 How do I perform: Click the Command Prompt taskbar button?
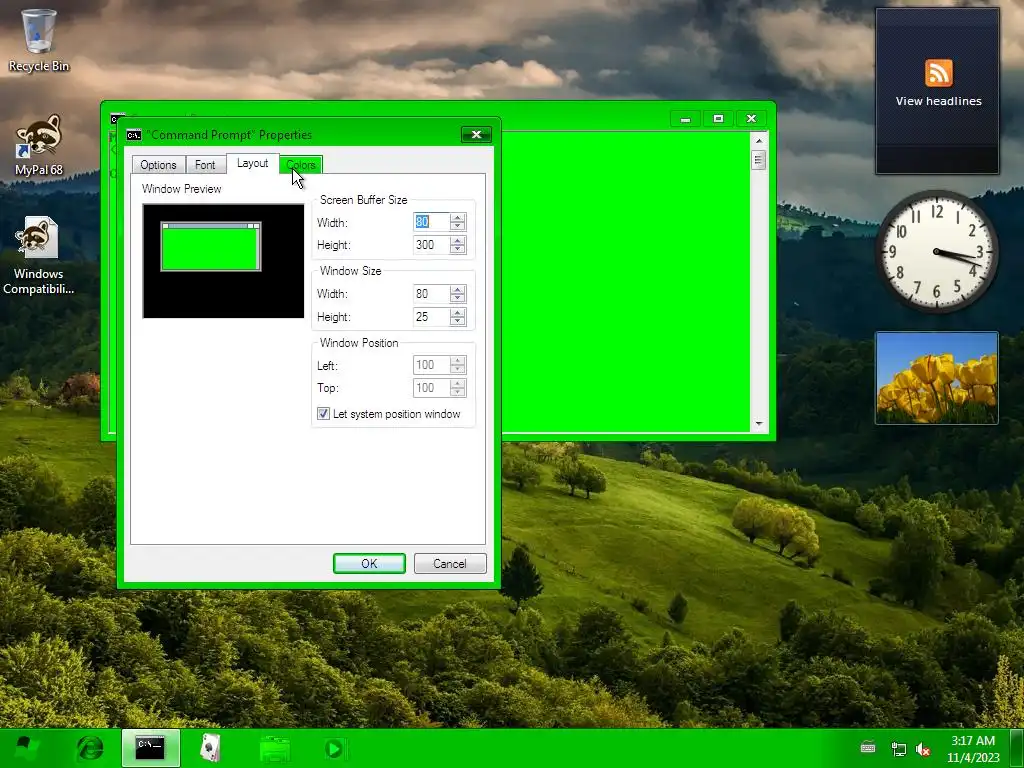[x=151, y=748]
